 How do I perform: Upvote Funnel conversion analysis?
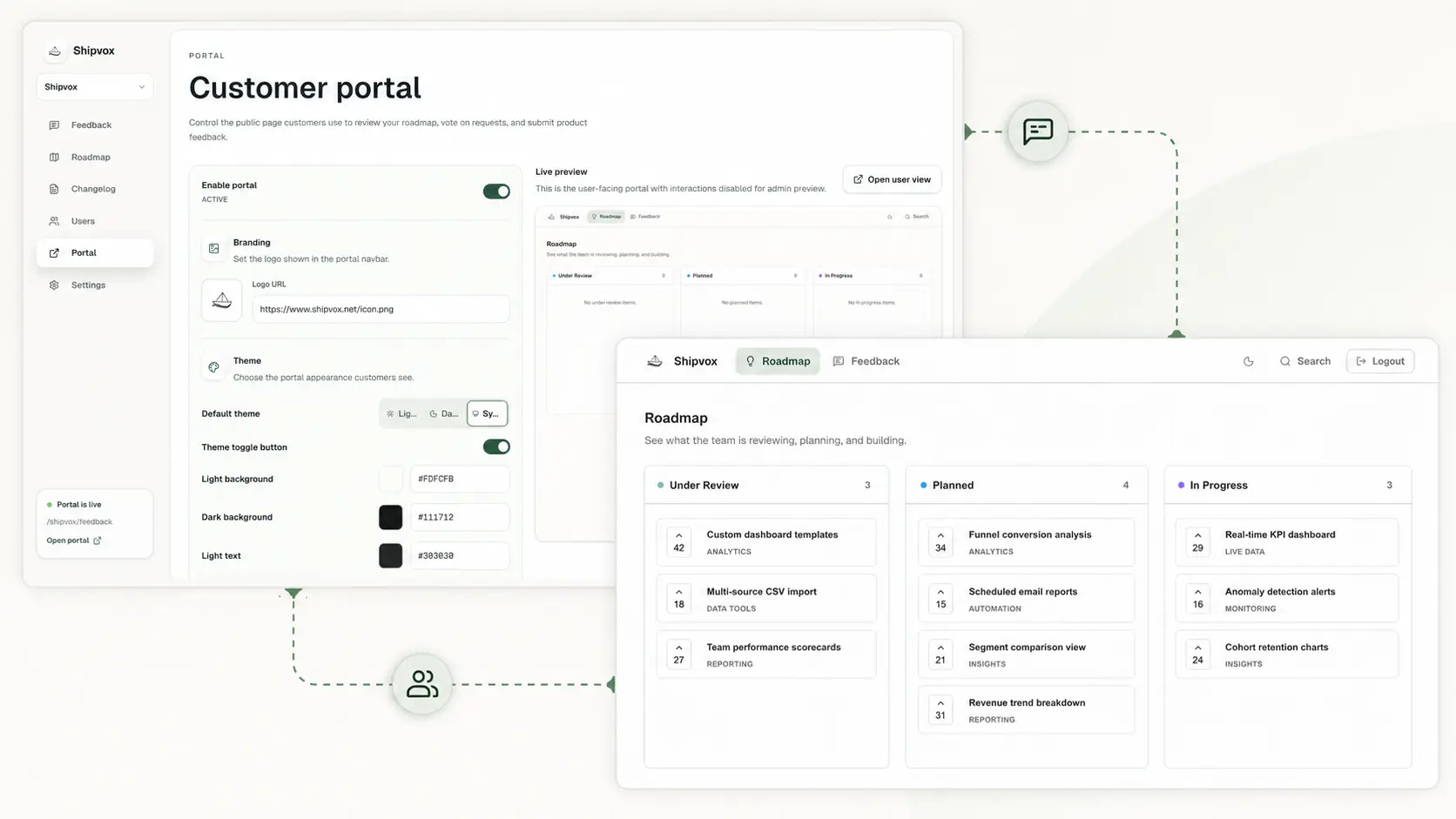point(940,541)
